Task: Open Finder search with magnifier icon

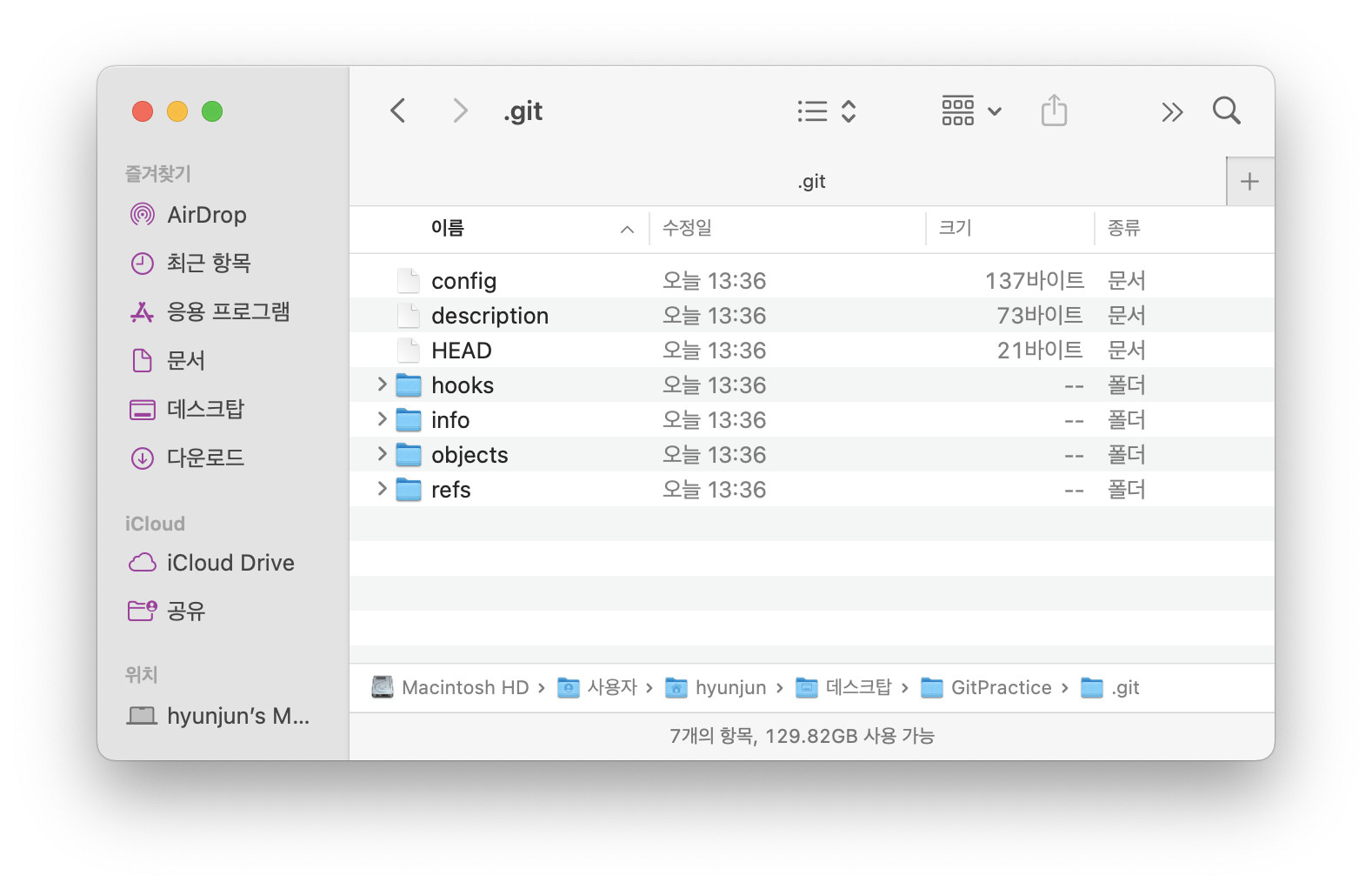Action: click(1226, 110)
